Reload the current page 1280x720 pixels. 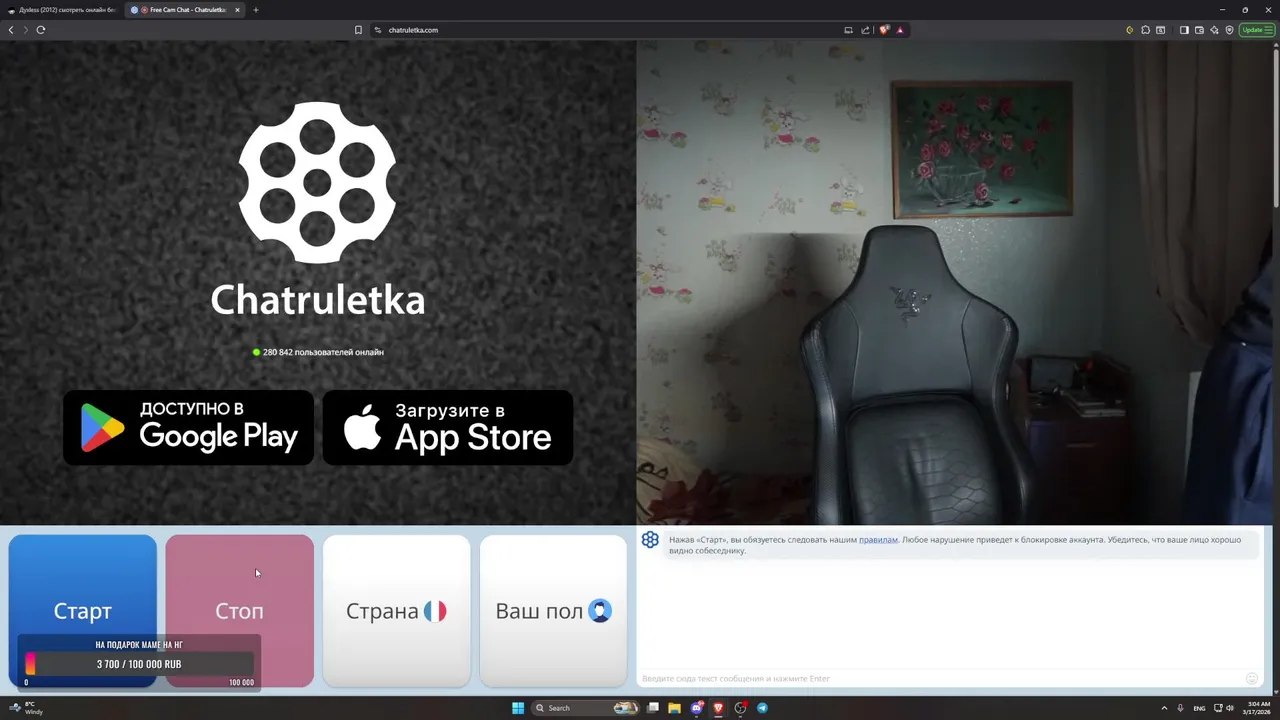41,30
